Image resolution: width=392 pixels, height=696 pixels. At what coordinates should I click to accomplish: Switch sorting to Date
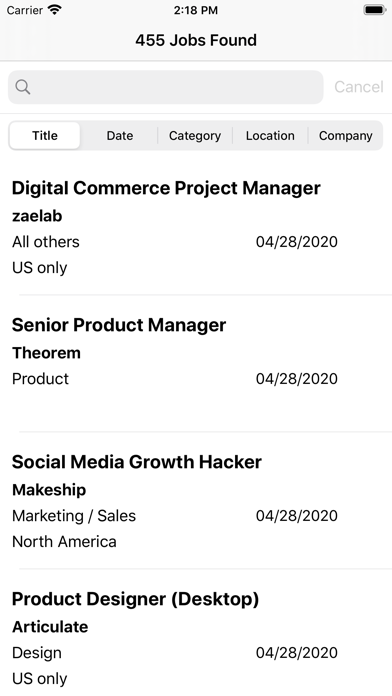[x=119, y=135]
